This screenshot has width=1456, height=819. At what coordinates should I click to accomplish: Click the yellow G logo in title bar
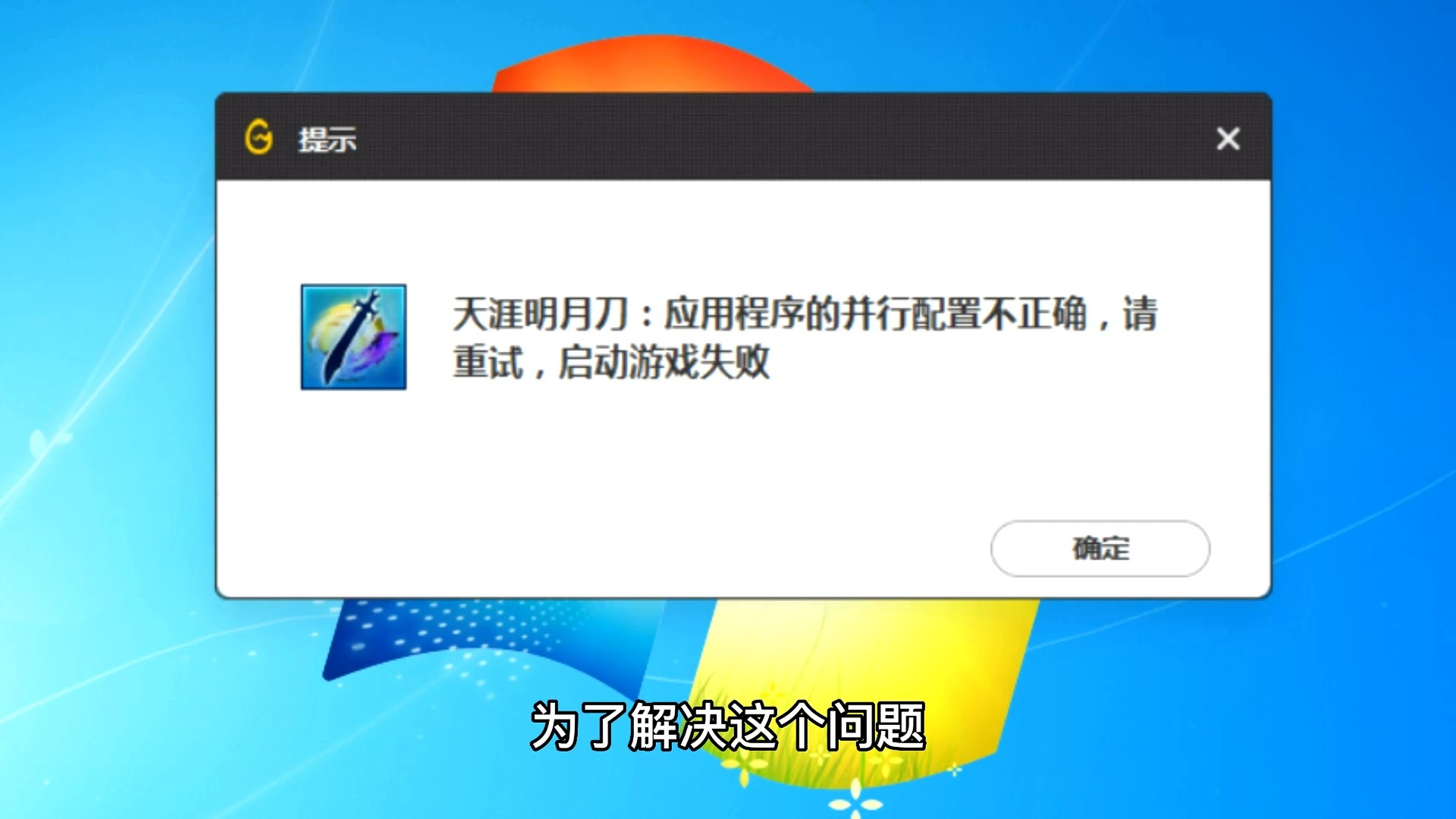(x=259, y=138)
